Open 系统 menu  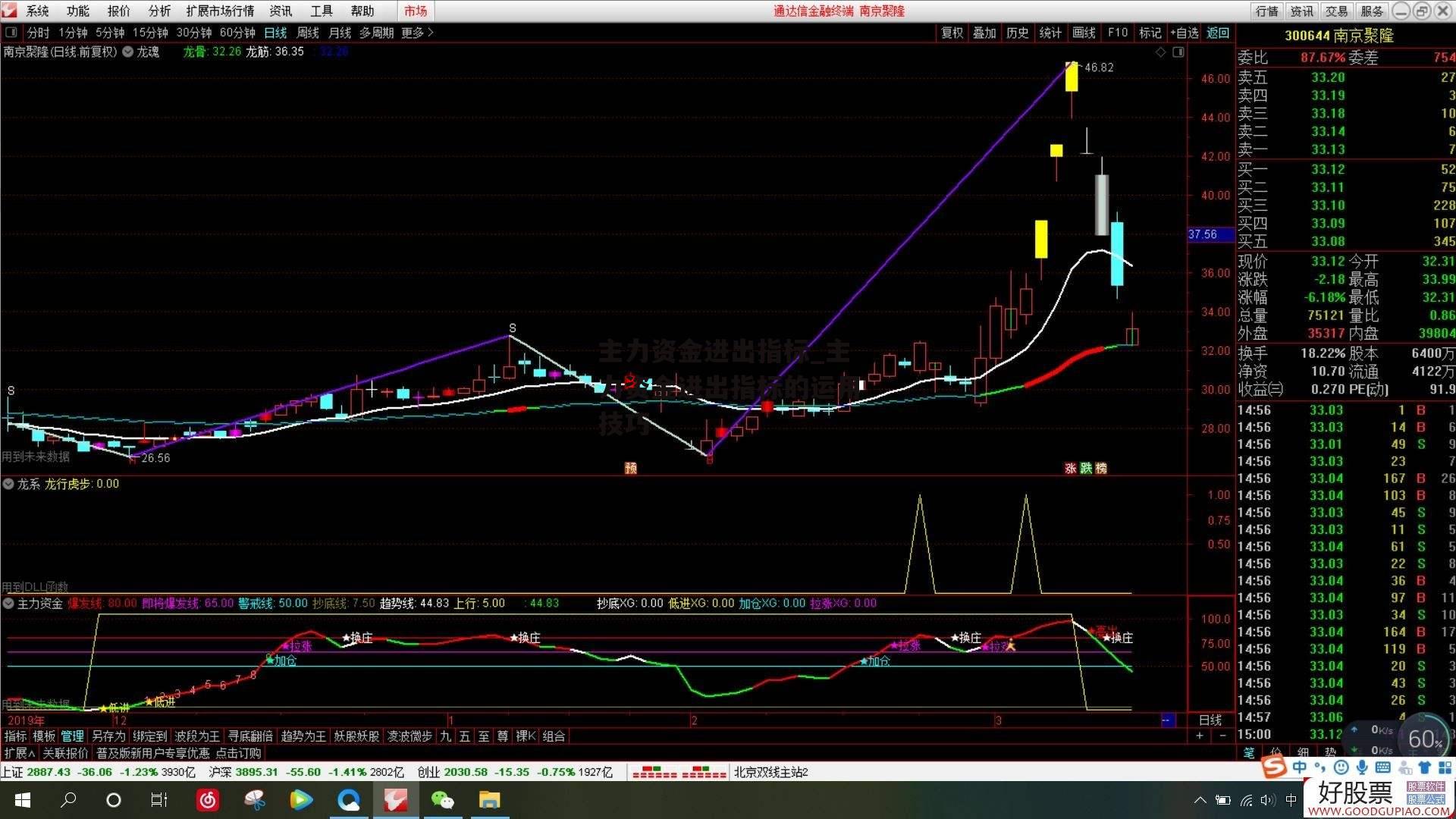(37, 11)
